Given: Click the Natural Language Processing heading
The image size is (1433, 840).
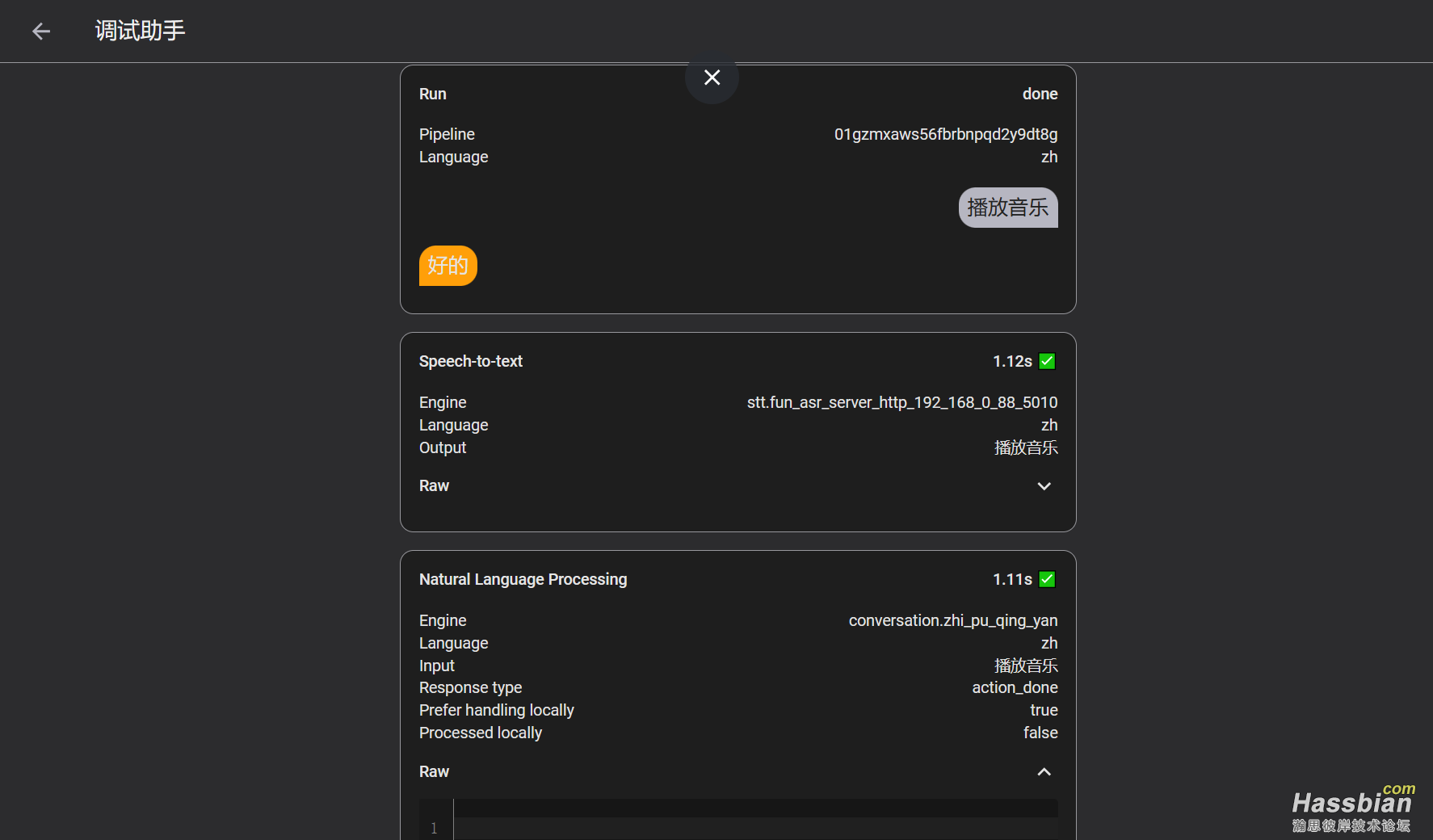Looking at the screenshot, I should click(523, 579).
